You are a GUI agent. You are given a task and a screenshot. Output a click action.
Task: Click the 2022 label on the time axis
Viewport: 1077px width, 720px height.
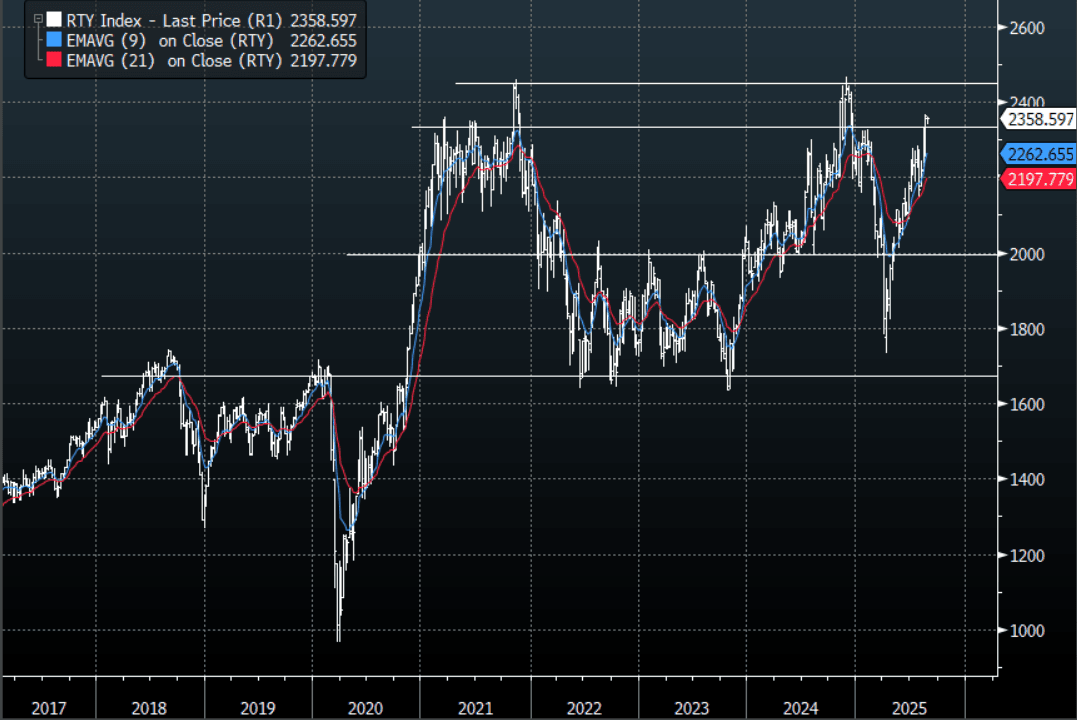584,708
